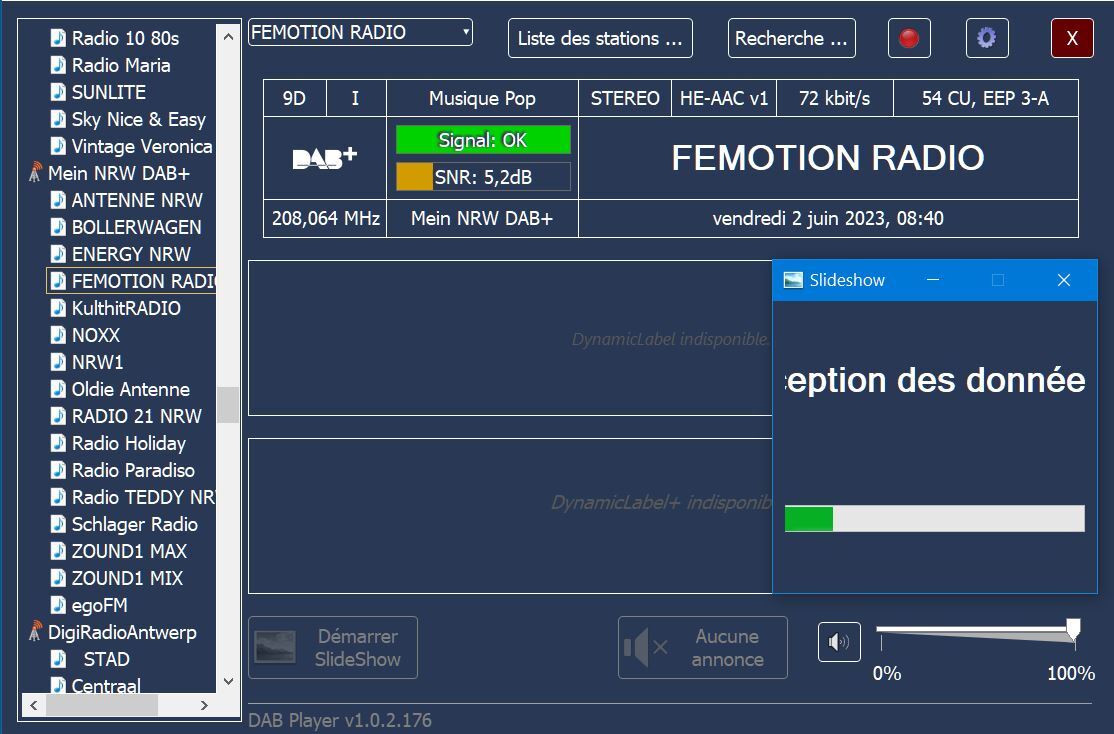
Task: Minimize the Slideshow window
Action: tap(933, 280)
